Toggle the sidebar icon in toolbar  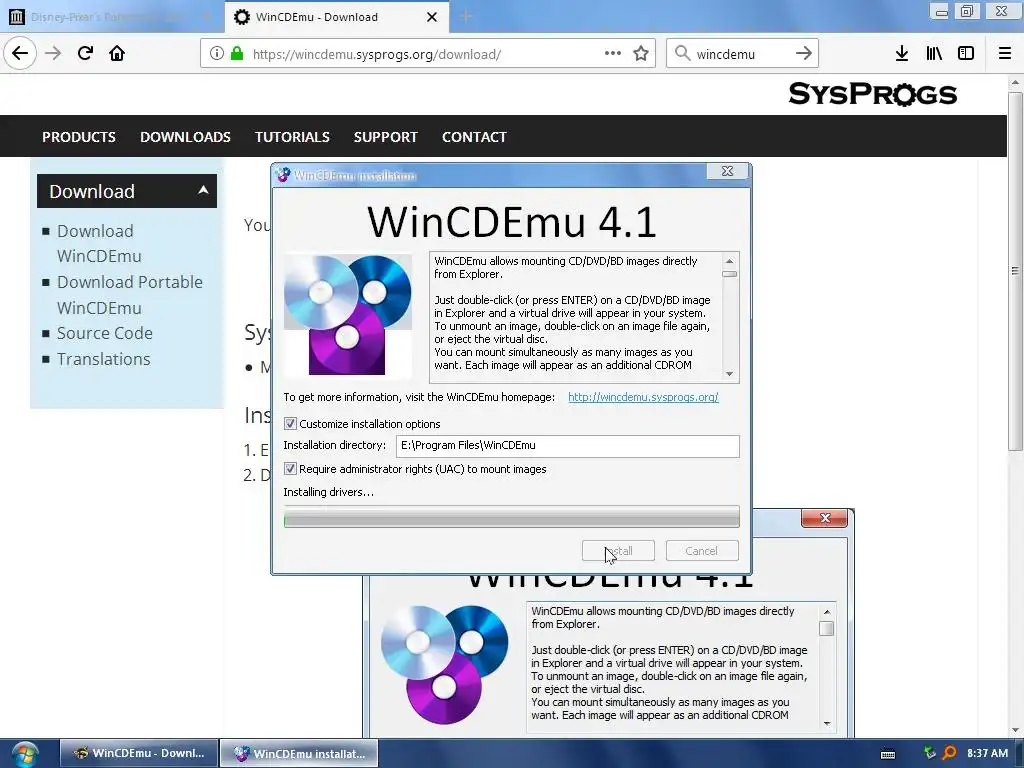click(x=966, y=54)
